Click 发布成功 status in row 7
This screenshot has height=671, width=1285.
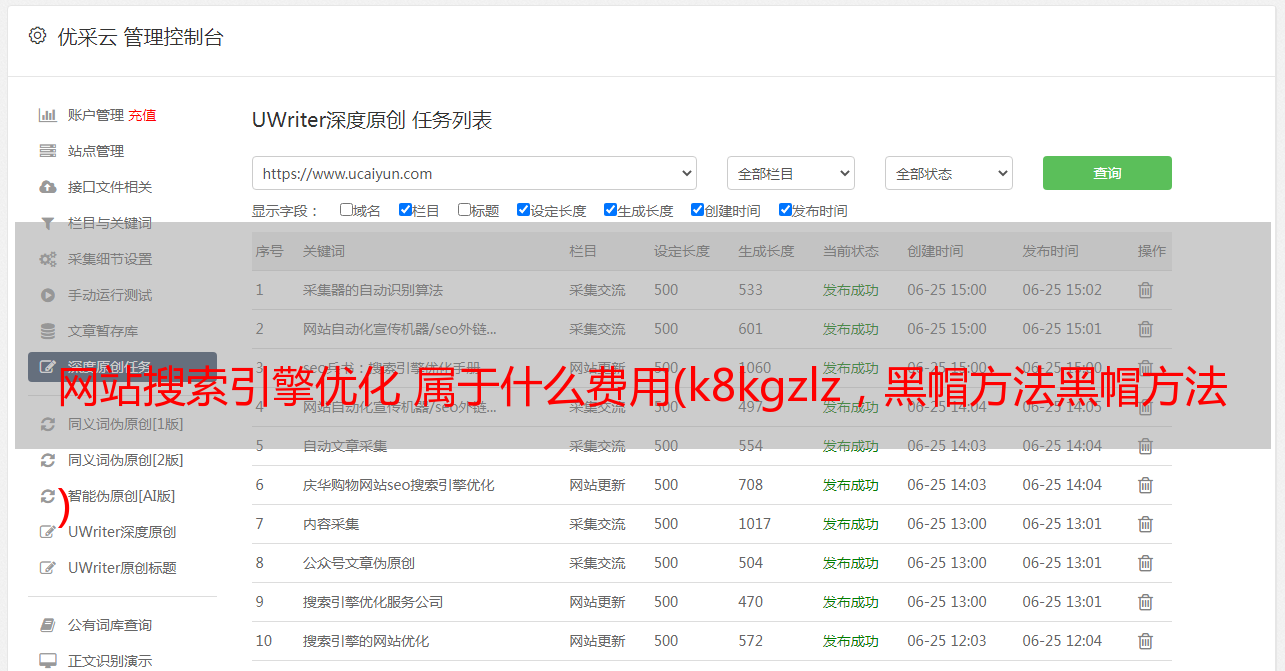tap(851, 524)
